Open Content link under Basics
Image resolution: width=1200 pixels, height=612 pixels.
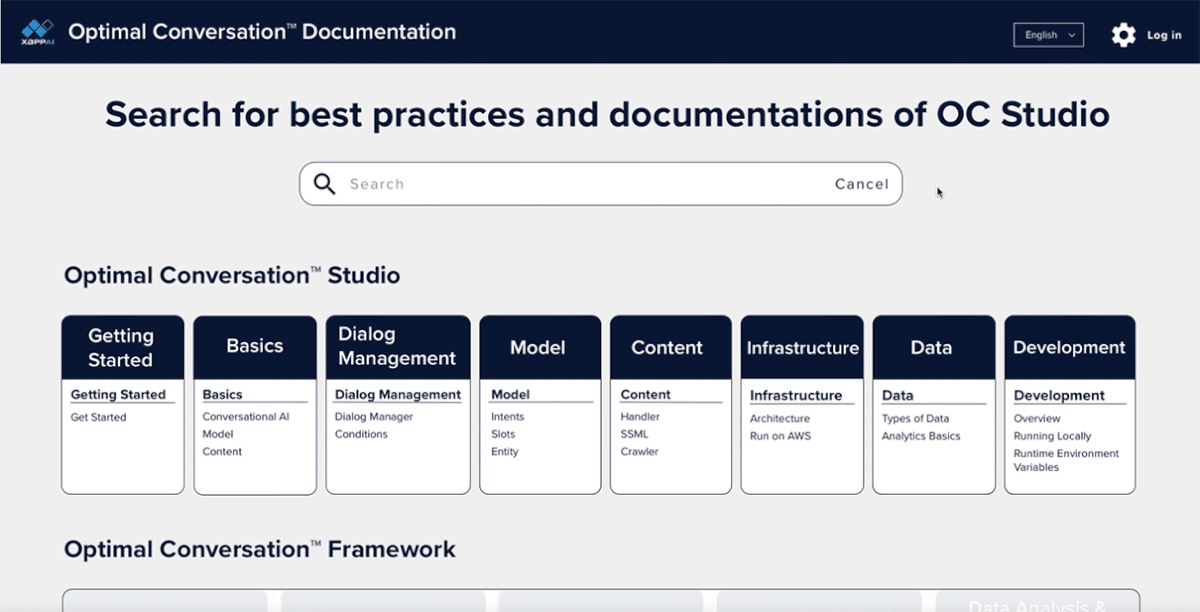(x=222, y=451)
